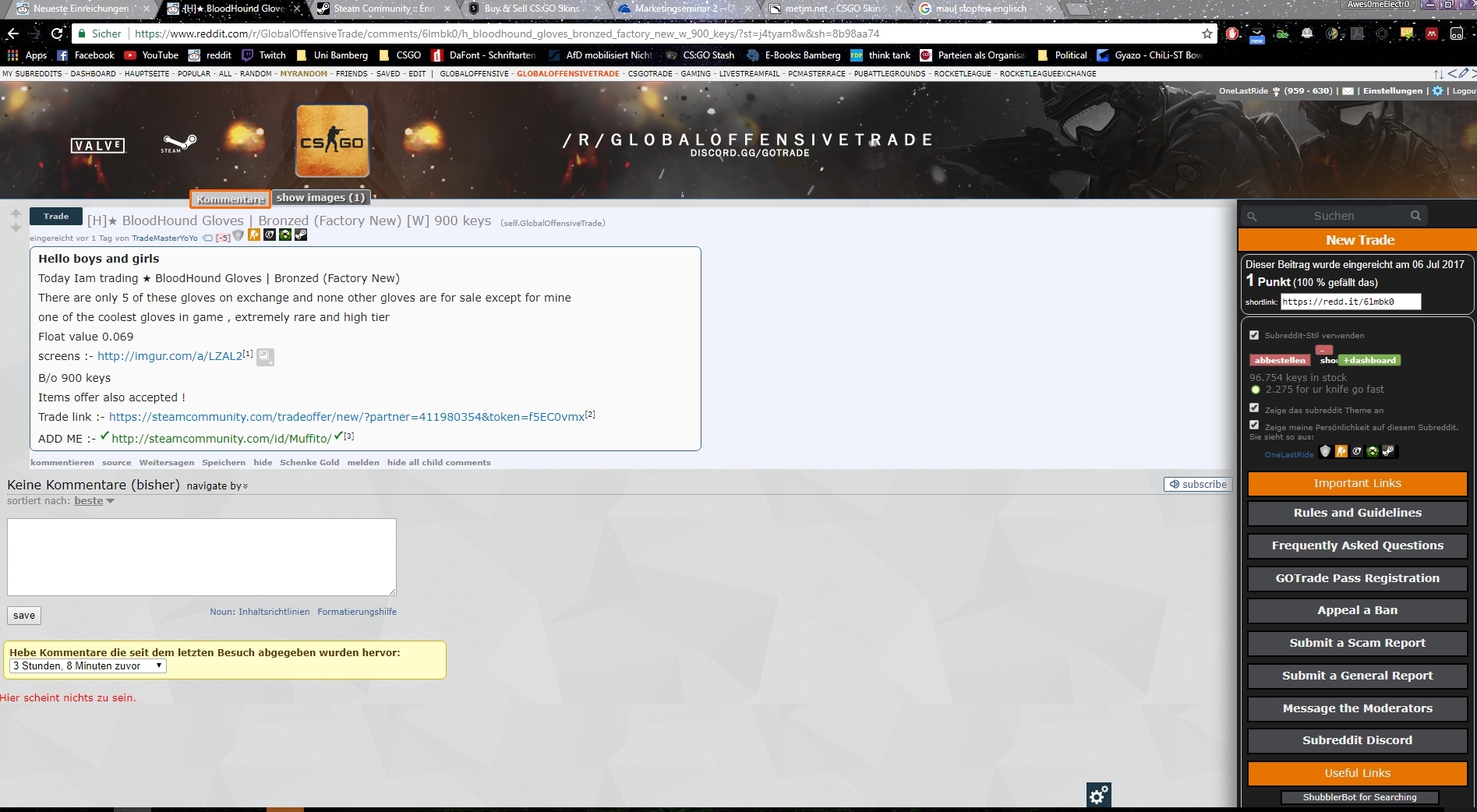Image resolution: width=1477 pixels, height=812 pixels.
Task: Click the Suchen search field
Action: click(1334, 216)
